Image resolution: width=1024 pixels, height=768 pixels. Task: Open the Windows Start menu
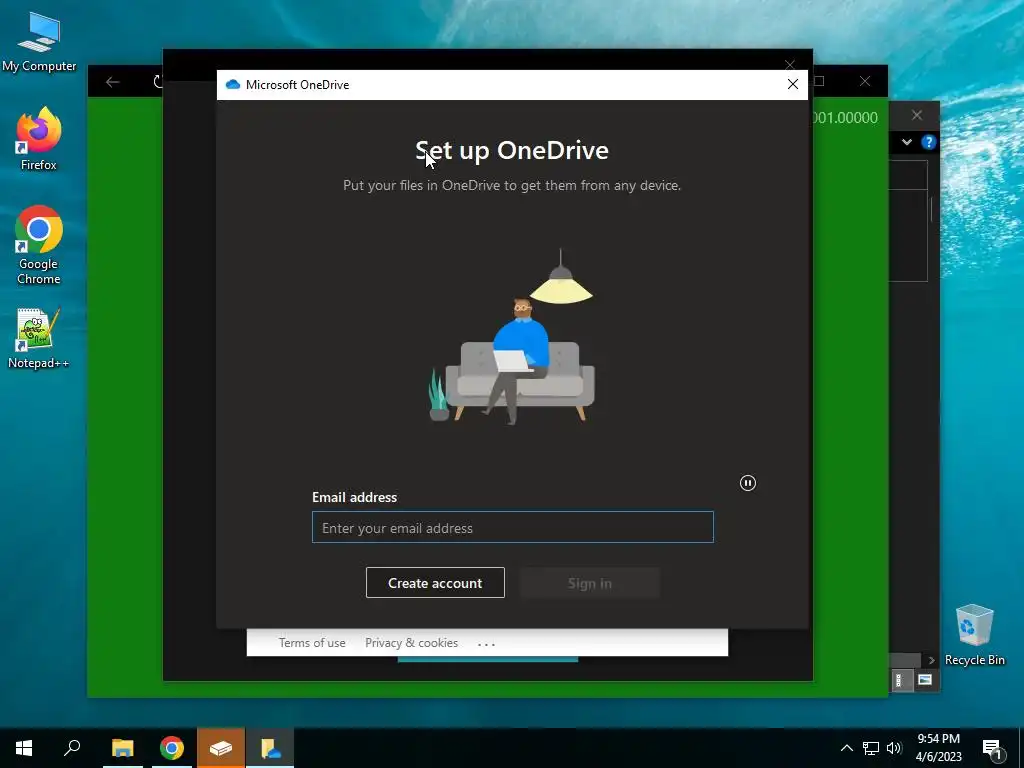tap(24, 748)
